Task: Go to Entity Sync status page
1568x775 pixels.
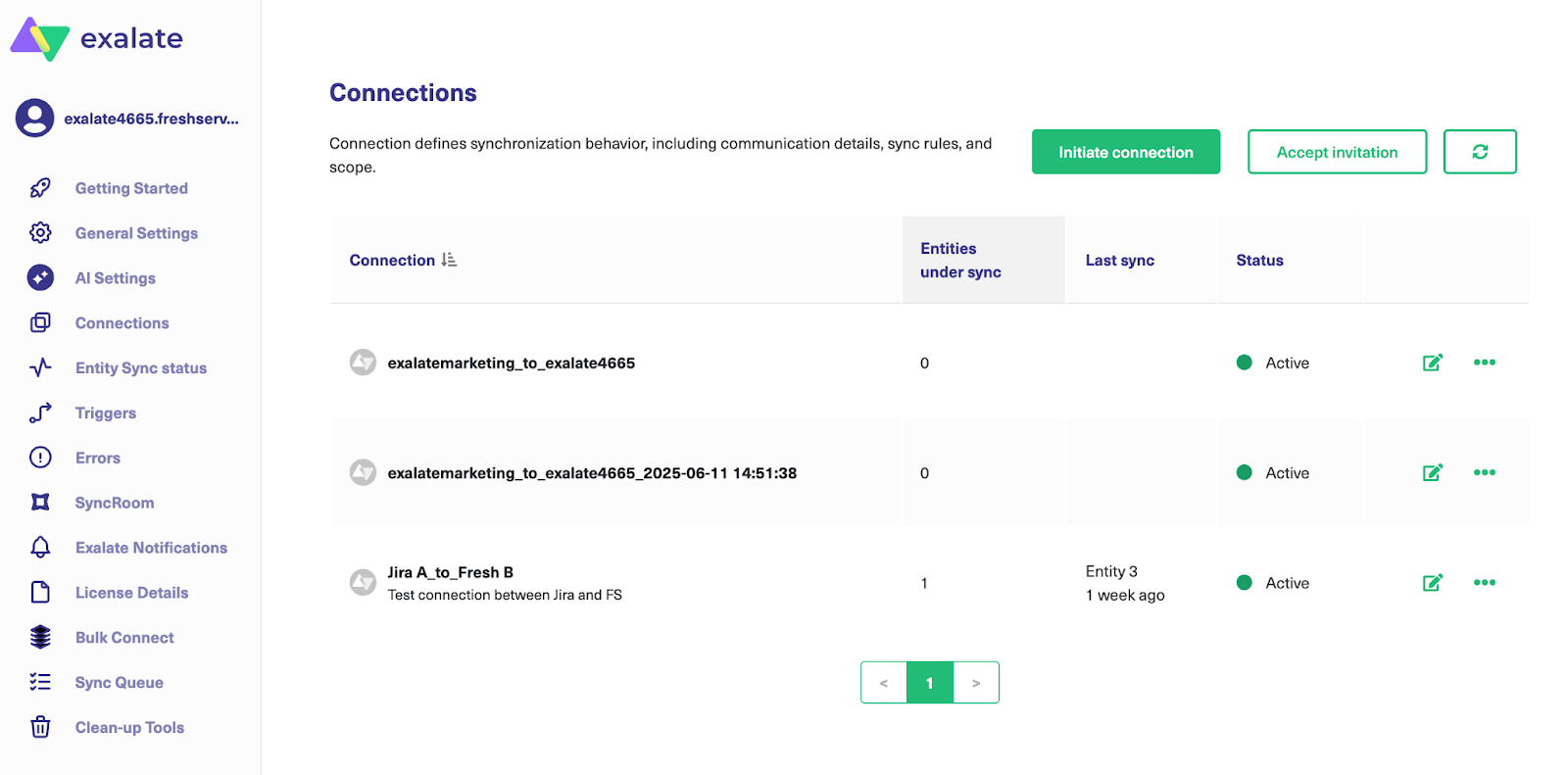Action: 140,368
